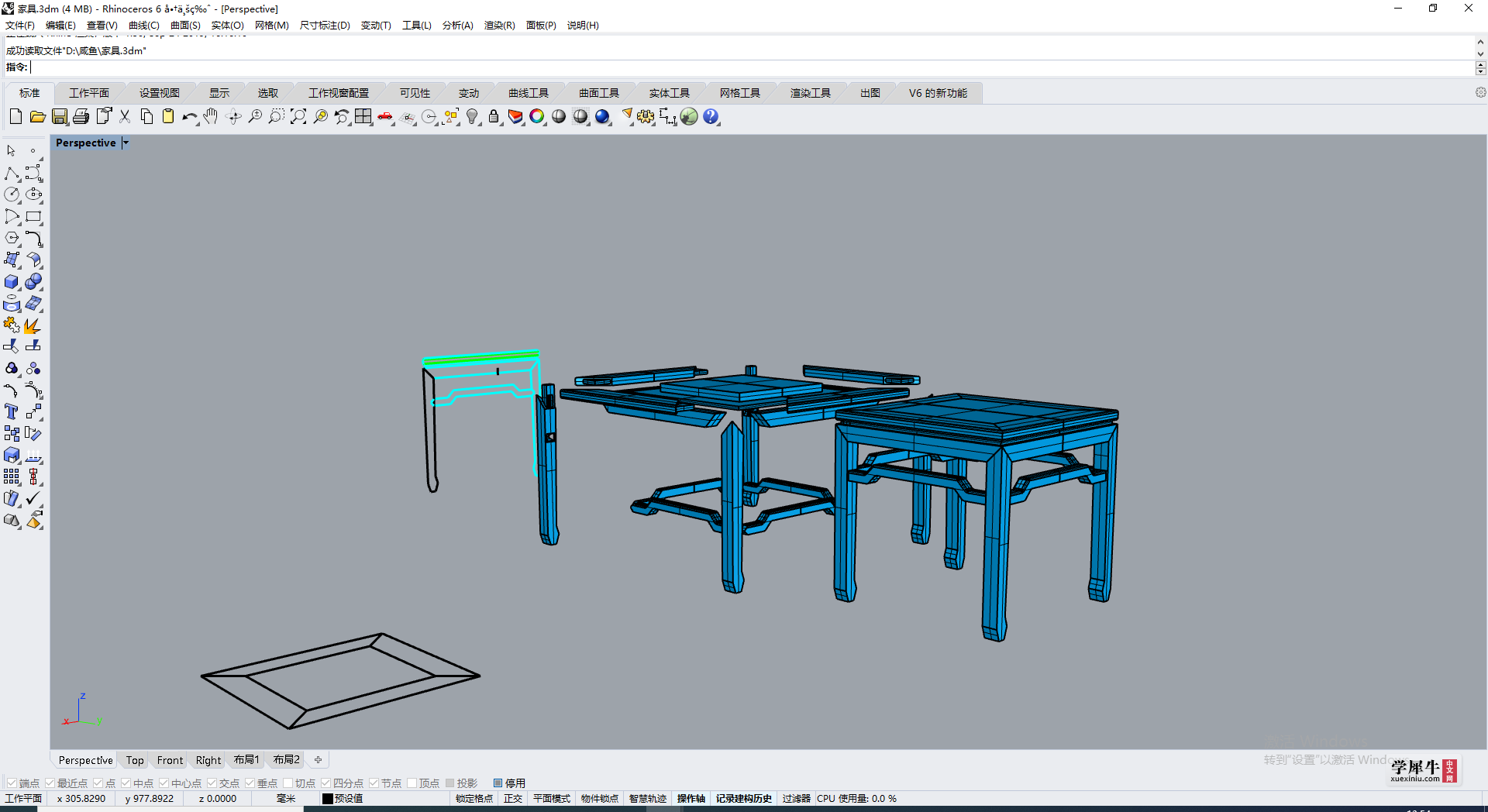Choose Zoom dynamic magnifier
This screenshot has height=812, width=1488.
pos(255,117)
